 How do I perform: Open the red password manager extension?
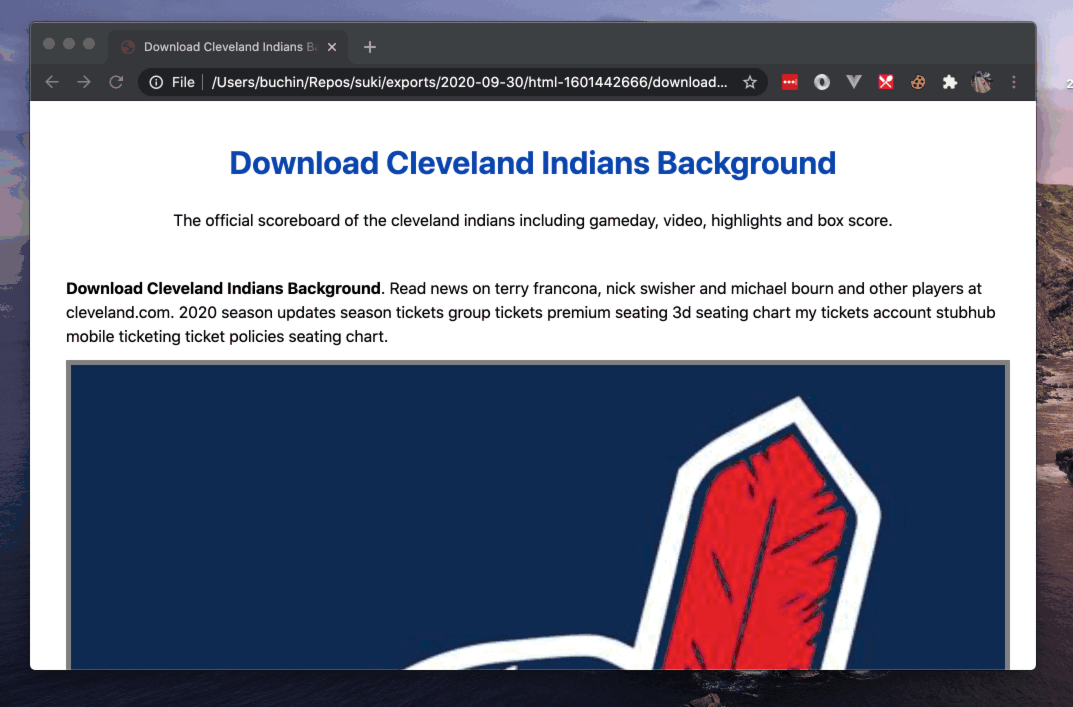790,82
